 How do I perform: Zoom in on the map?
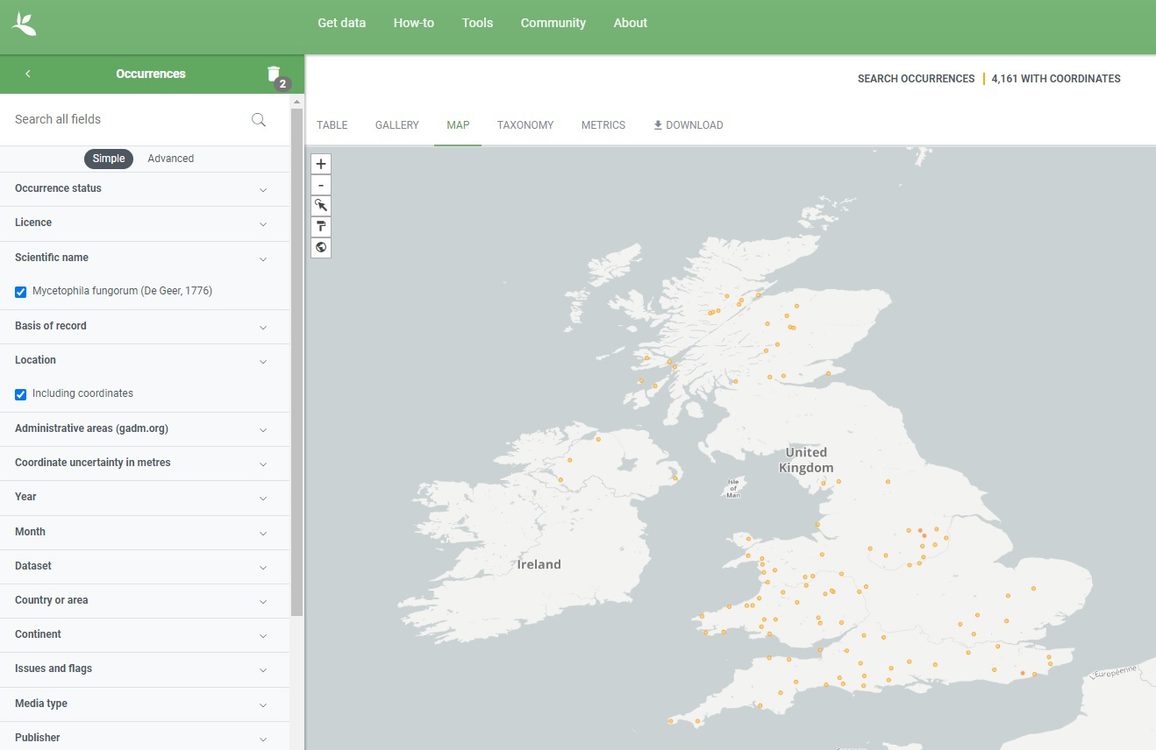coord(320,163)
